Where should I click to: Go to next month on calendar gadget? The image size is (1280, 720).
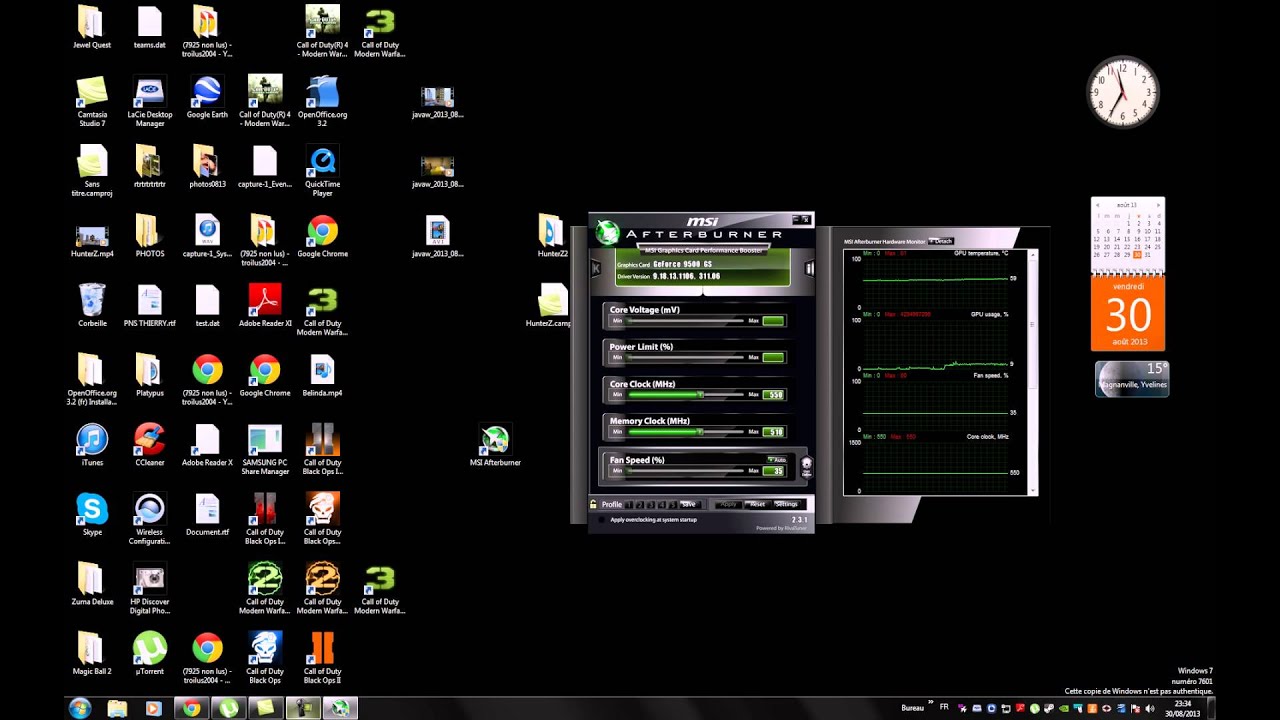click(1158, 204)
